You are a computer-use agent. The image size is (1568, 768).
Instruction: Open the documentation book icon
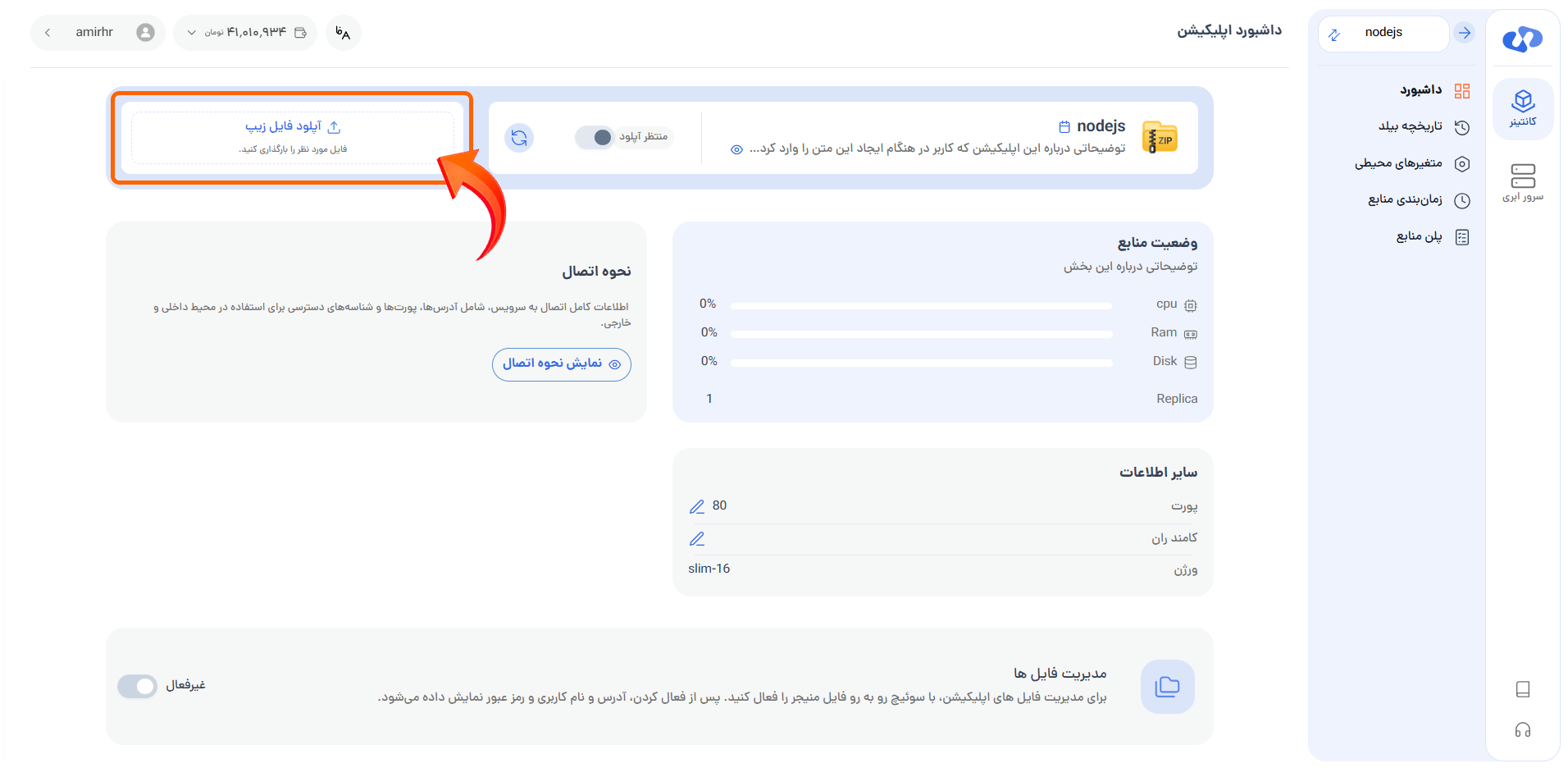point(1523,689)
